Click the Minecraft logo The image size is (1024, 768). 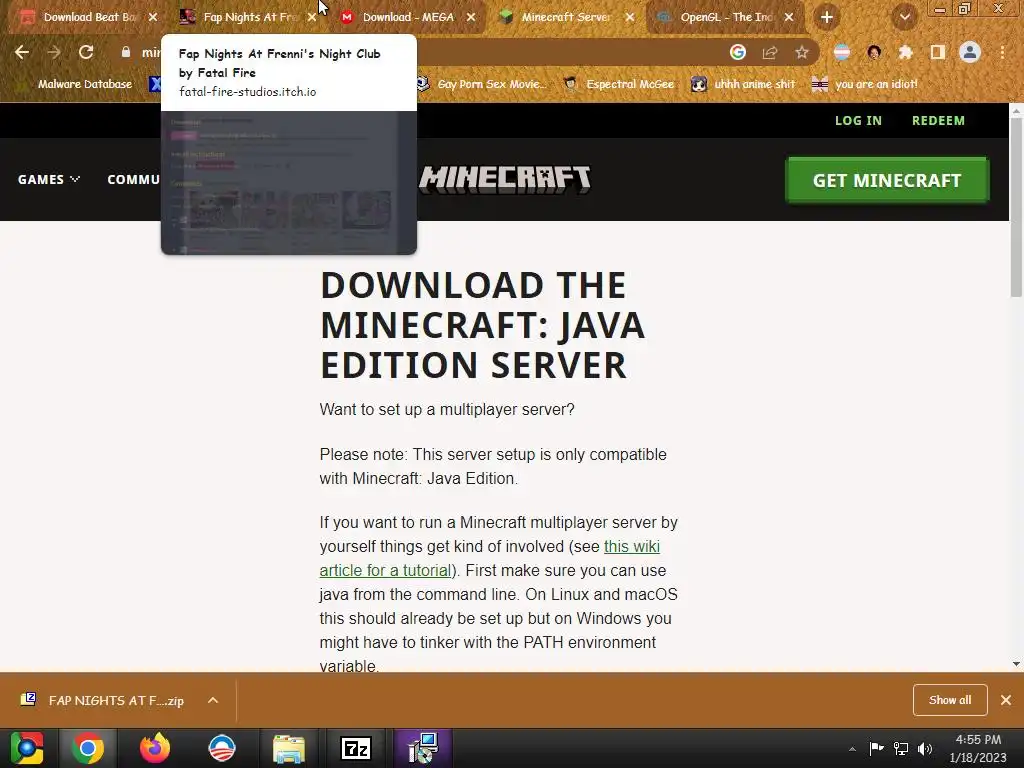click(x=505, y=179)
